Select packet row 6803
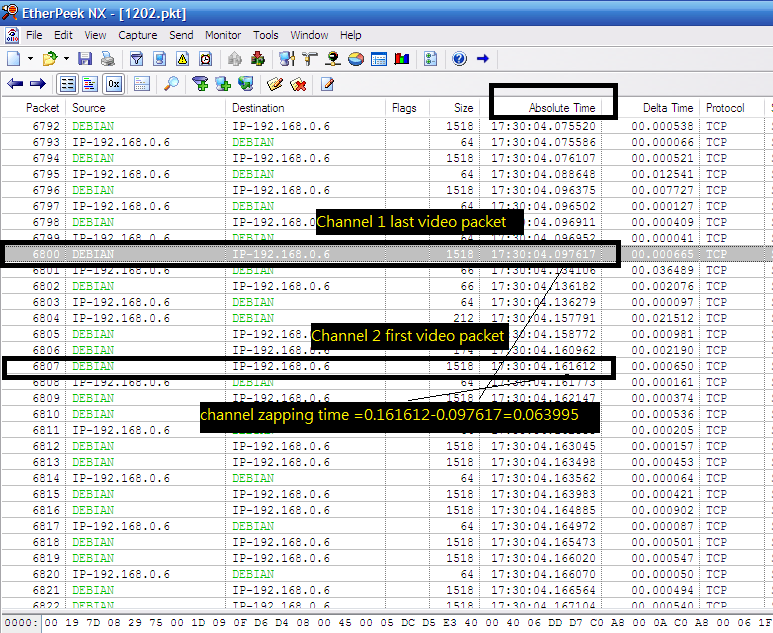Viewport: 773px width, 633px height. tap(386, 302)
